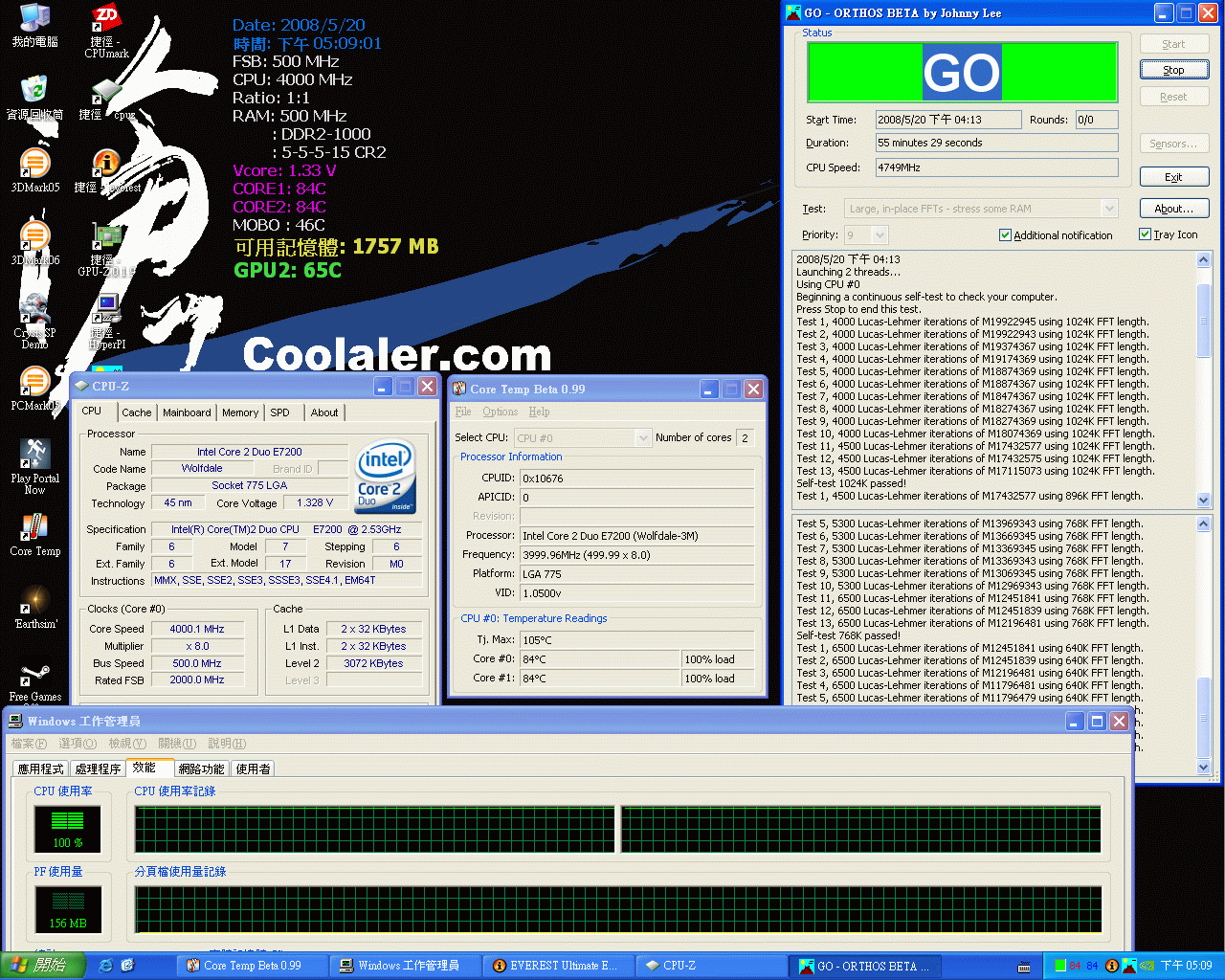Click the Core Speed value in CPU-Z

click(196, 629)
